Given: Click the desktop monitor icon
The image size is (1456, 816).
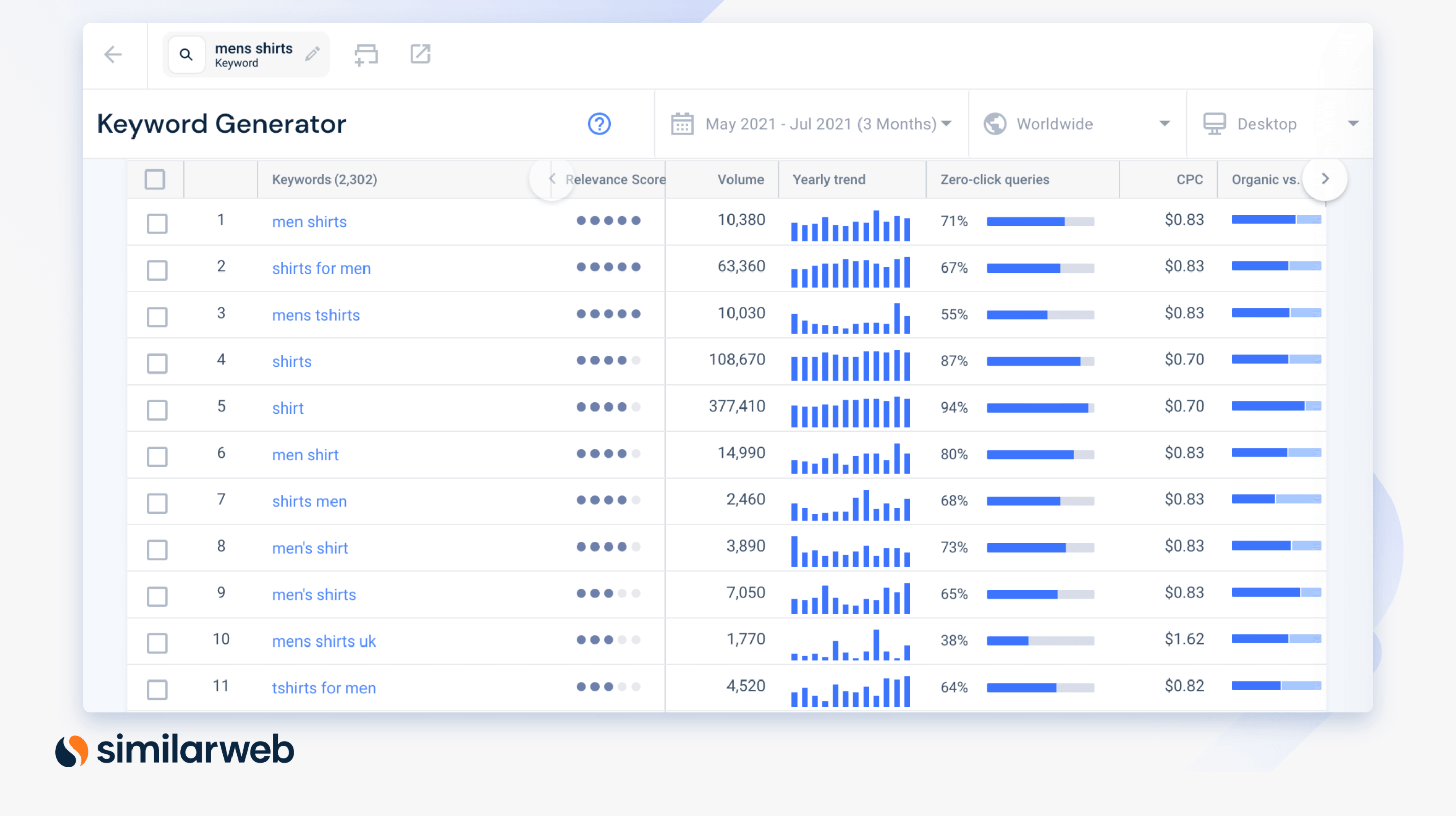Looking at the screenshot, I should (x=1214, y=124).
